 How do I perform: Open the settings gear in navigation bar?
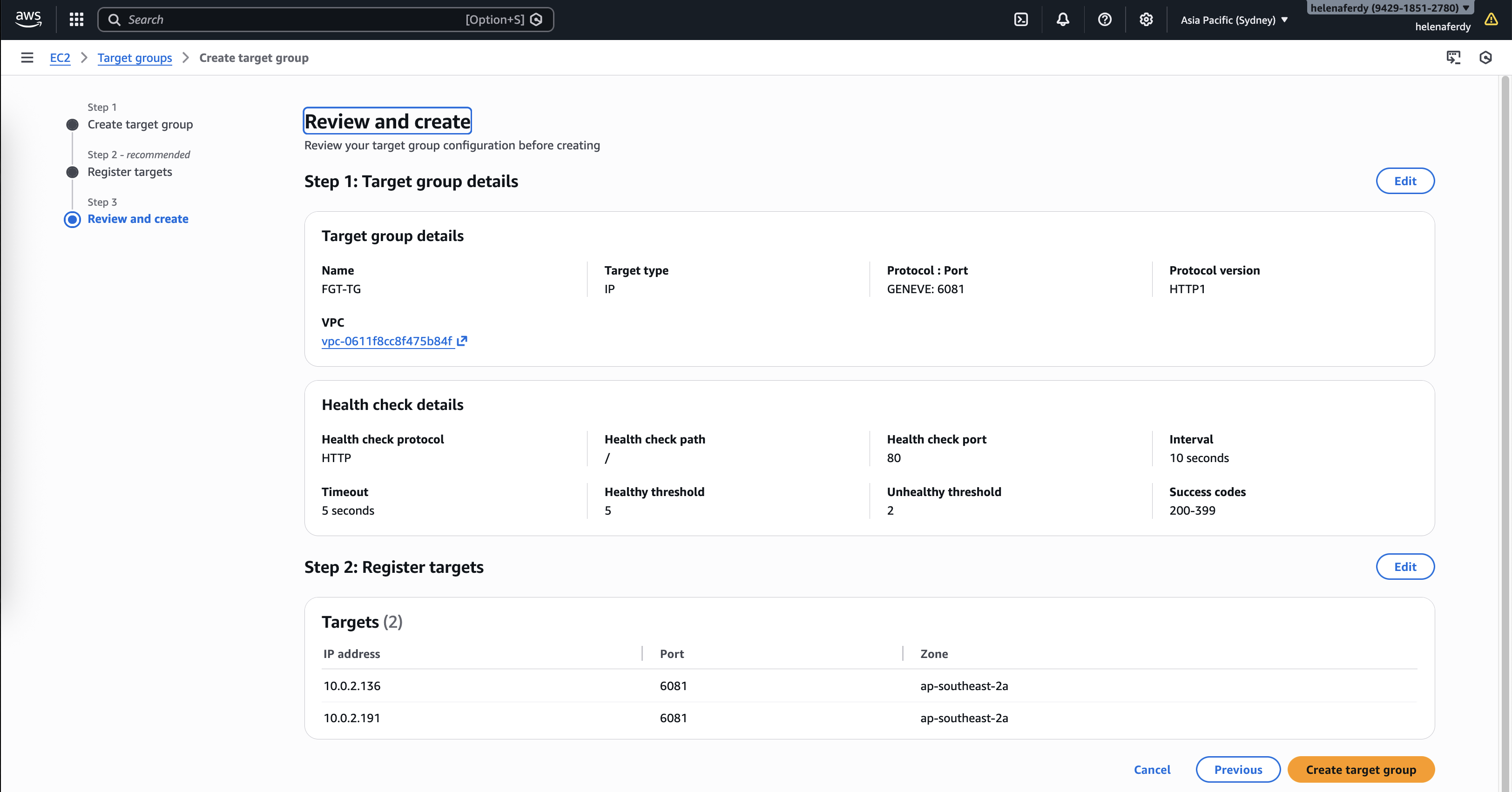click(1146, 20)
